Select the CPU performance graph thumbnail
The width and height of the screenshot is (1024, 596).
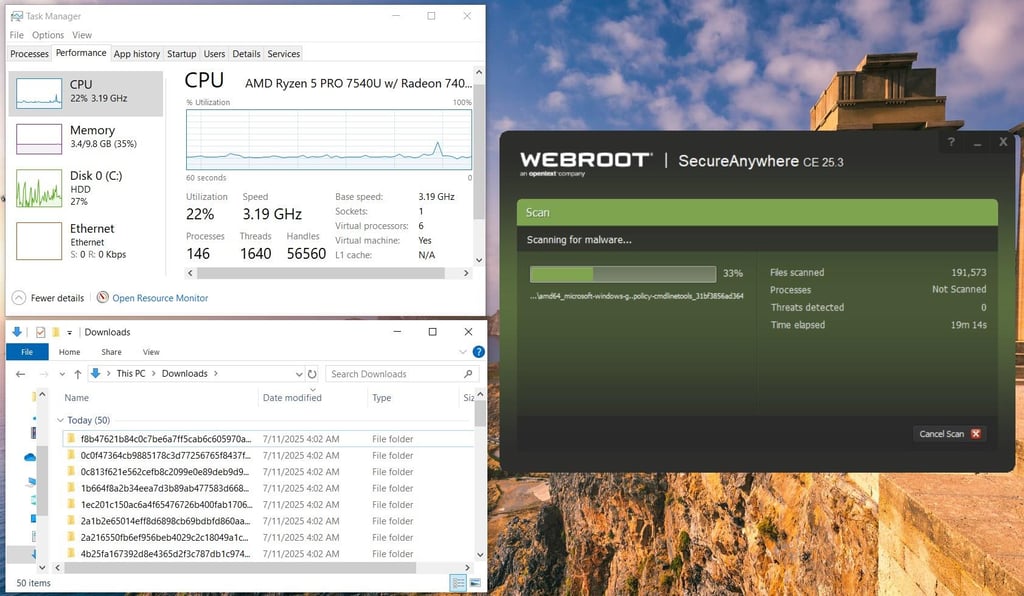(x=39, y=93)
